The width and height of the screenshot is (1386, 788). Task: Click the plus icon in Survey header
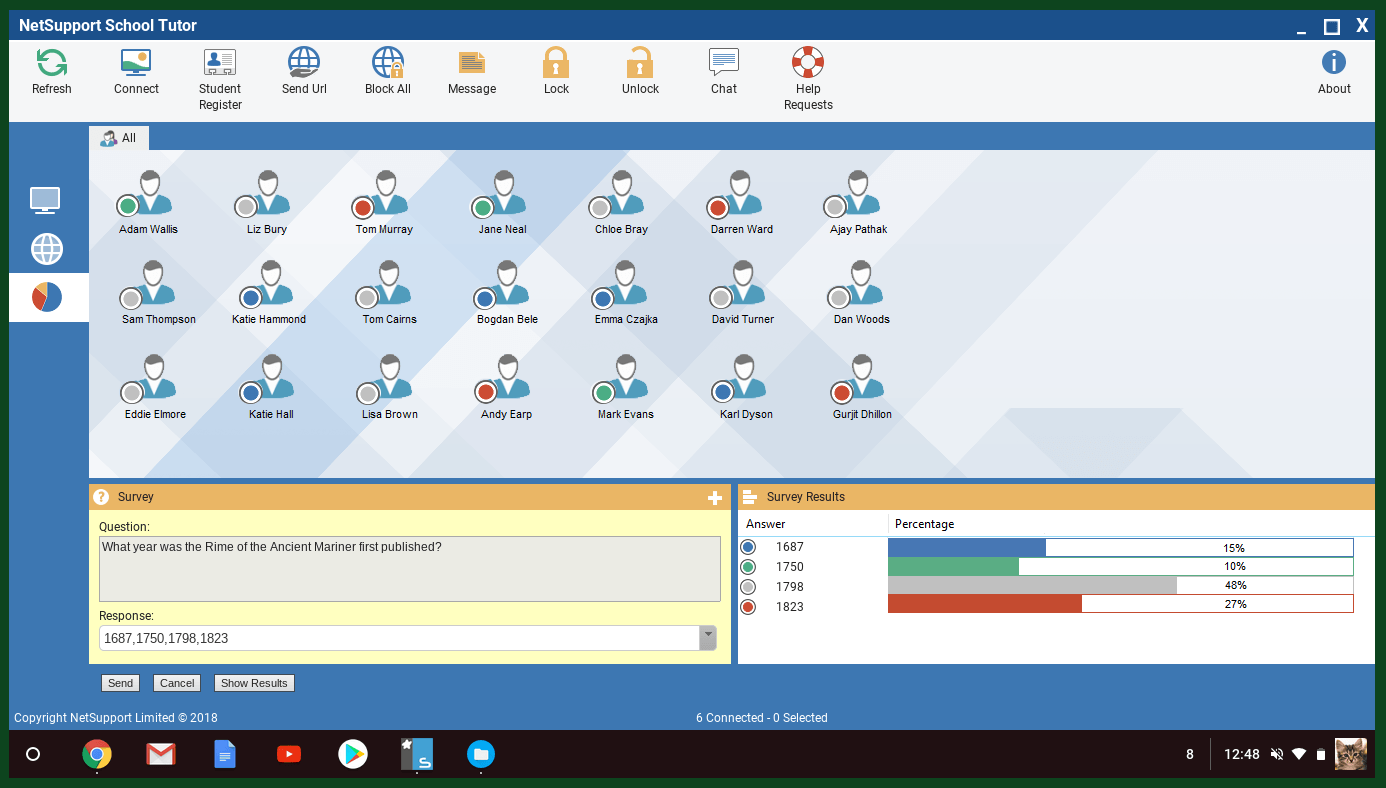coord(715,498)
